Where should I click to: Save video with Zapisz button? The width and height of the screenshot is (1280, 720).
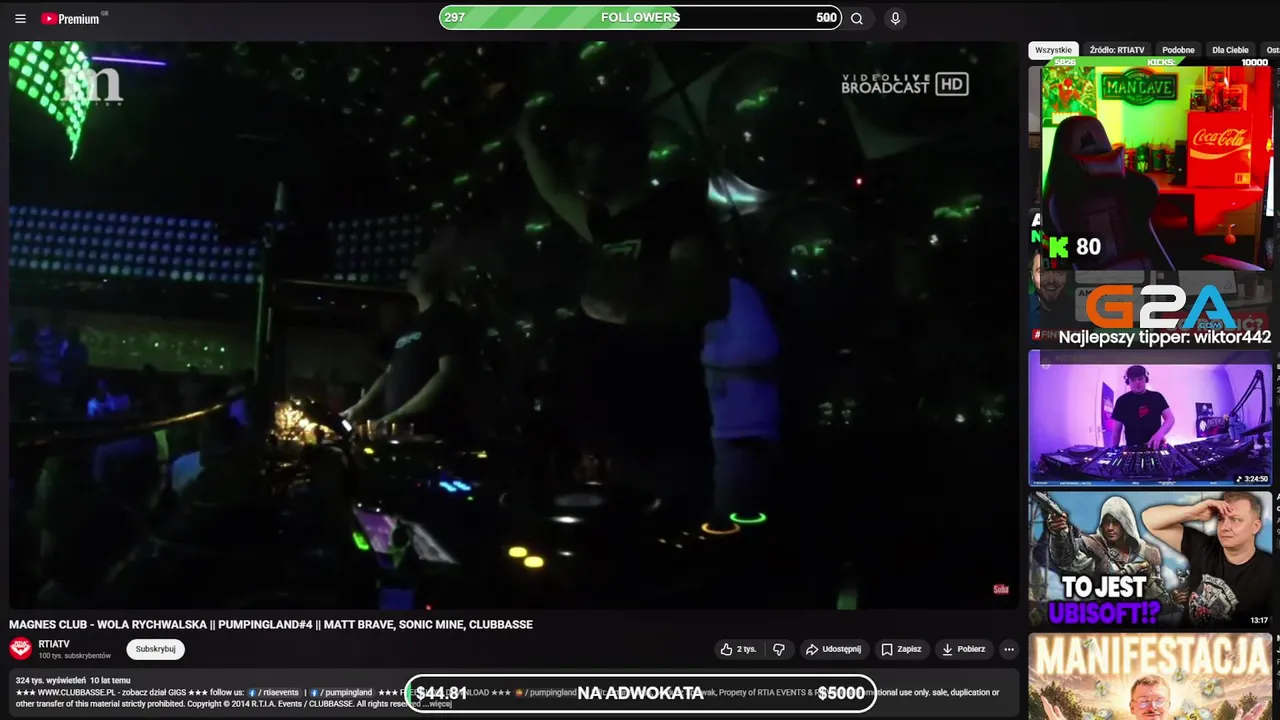point(901,649)
